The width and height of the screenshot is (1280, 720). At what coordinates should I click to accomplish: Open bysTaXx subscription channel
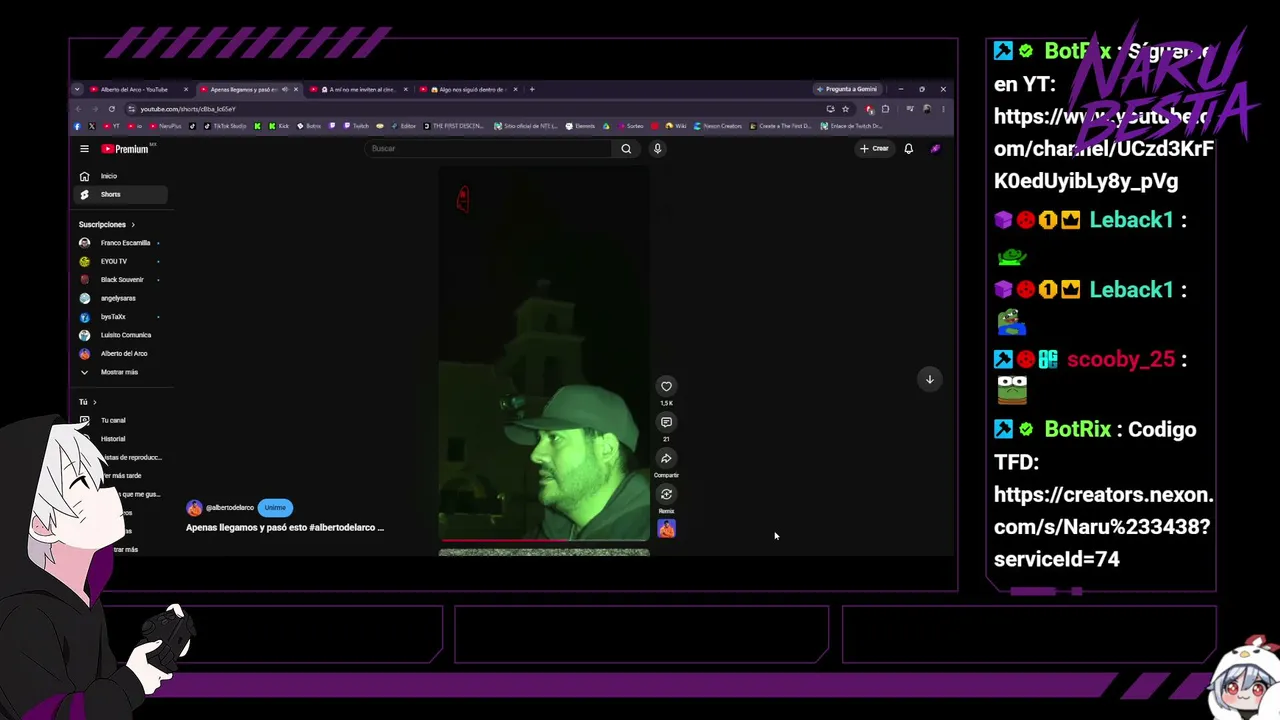point(122,317)
